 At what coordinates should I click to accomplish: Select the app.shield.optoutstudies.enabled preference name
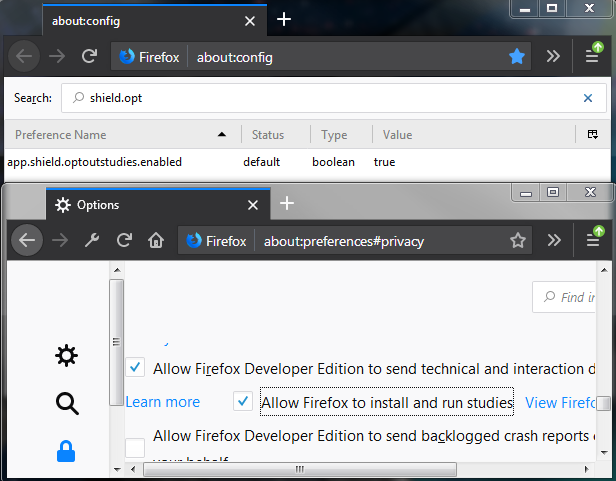tap(95, 162)
